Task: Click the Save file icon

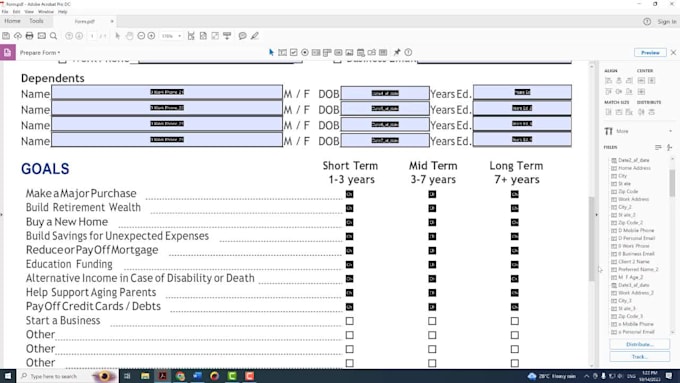Action: point(6,36)
